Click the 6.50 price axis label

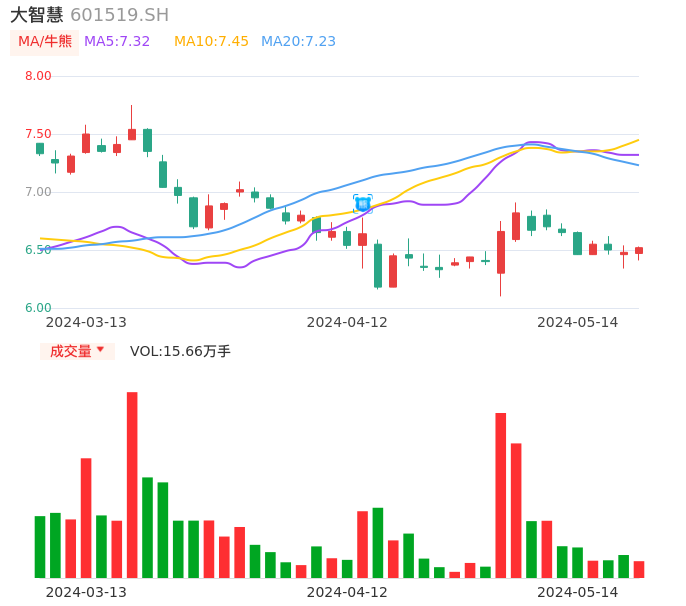[x=38, y=250]
